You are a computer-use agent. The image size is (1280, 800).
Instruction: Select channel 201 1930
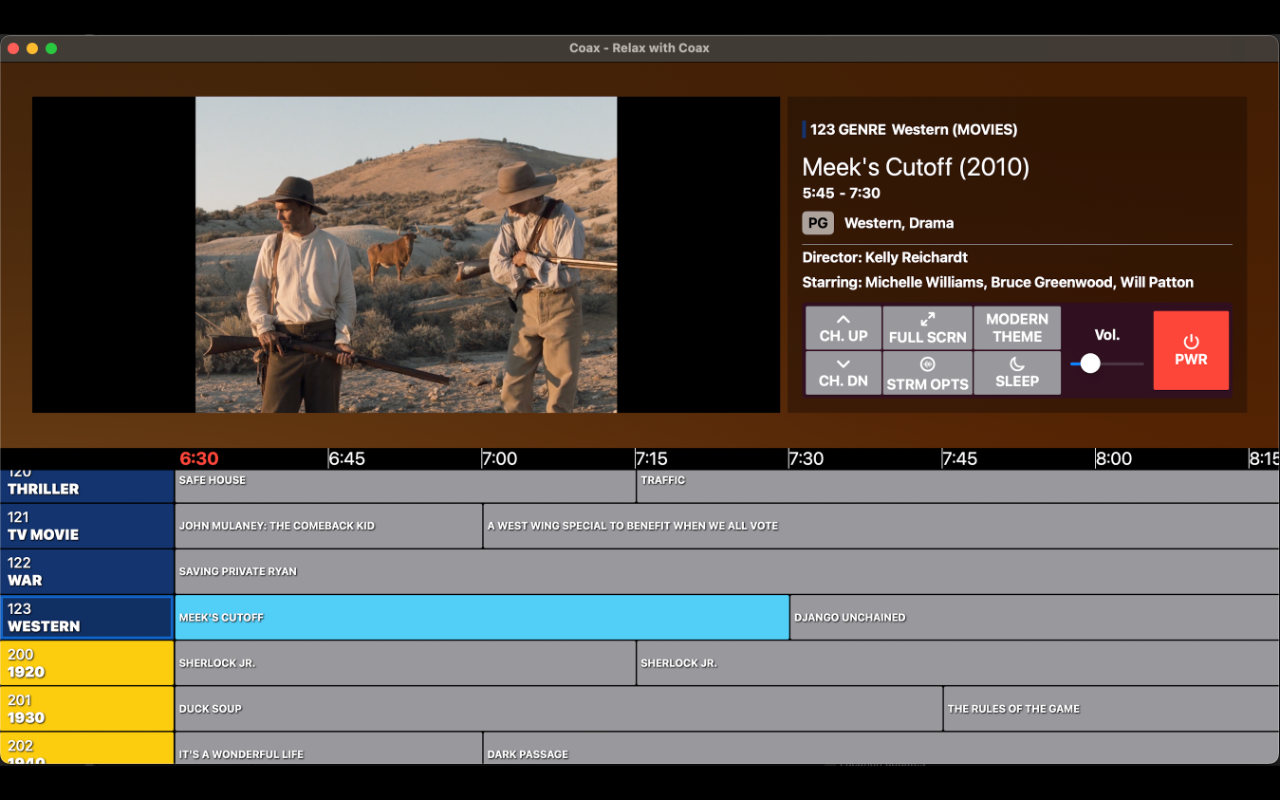point(87,709)
